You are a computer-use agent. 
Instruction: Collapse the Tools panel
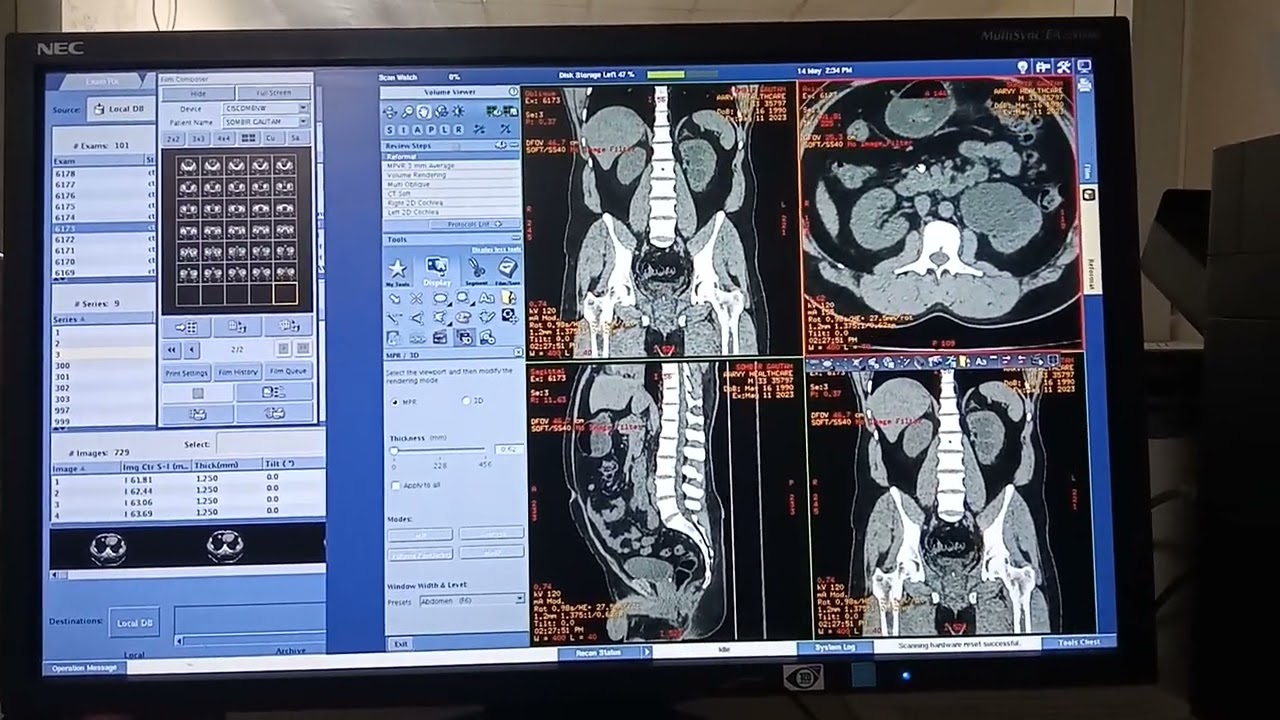(x=516, y=238)
